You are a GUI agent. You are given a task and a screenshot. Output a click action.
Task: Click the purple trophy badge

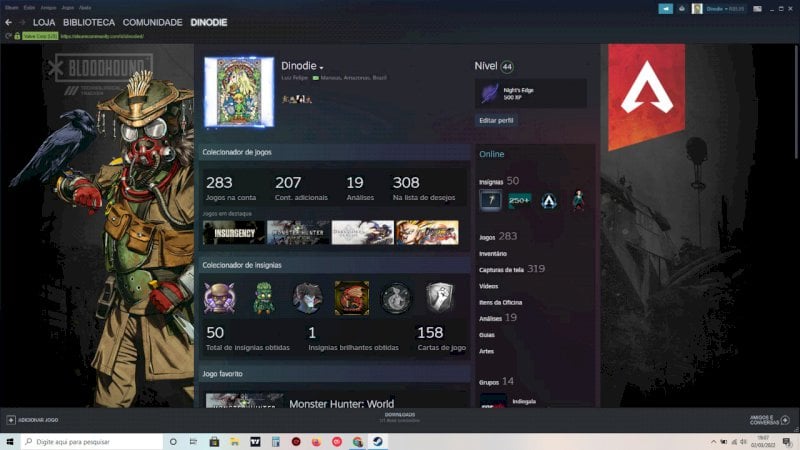pos(219,297)
